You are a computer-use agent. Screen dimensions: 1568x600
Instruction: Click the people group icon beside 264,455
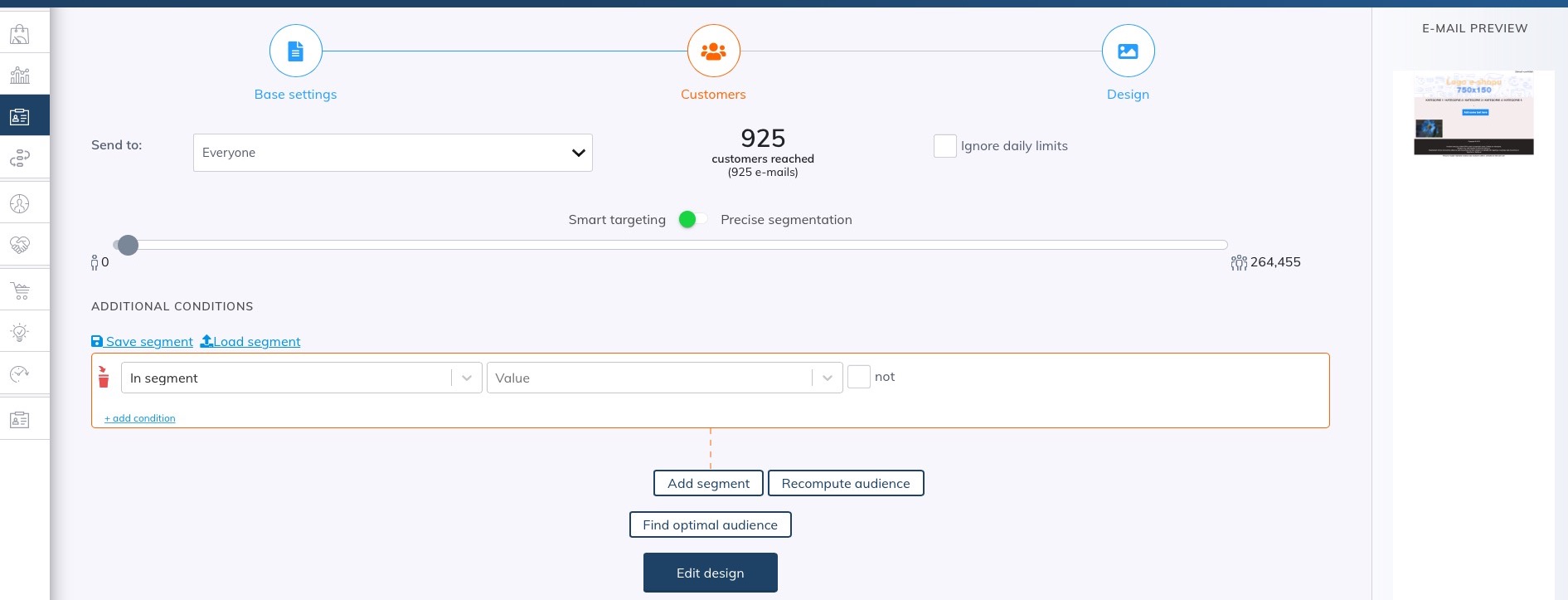tap(1239, 262)
